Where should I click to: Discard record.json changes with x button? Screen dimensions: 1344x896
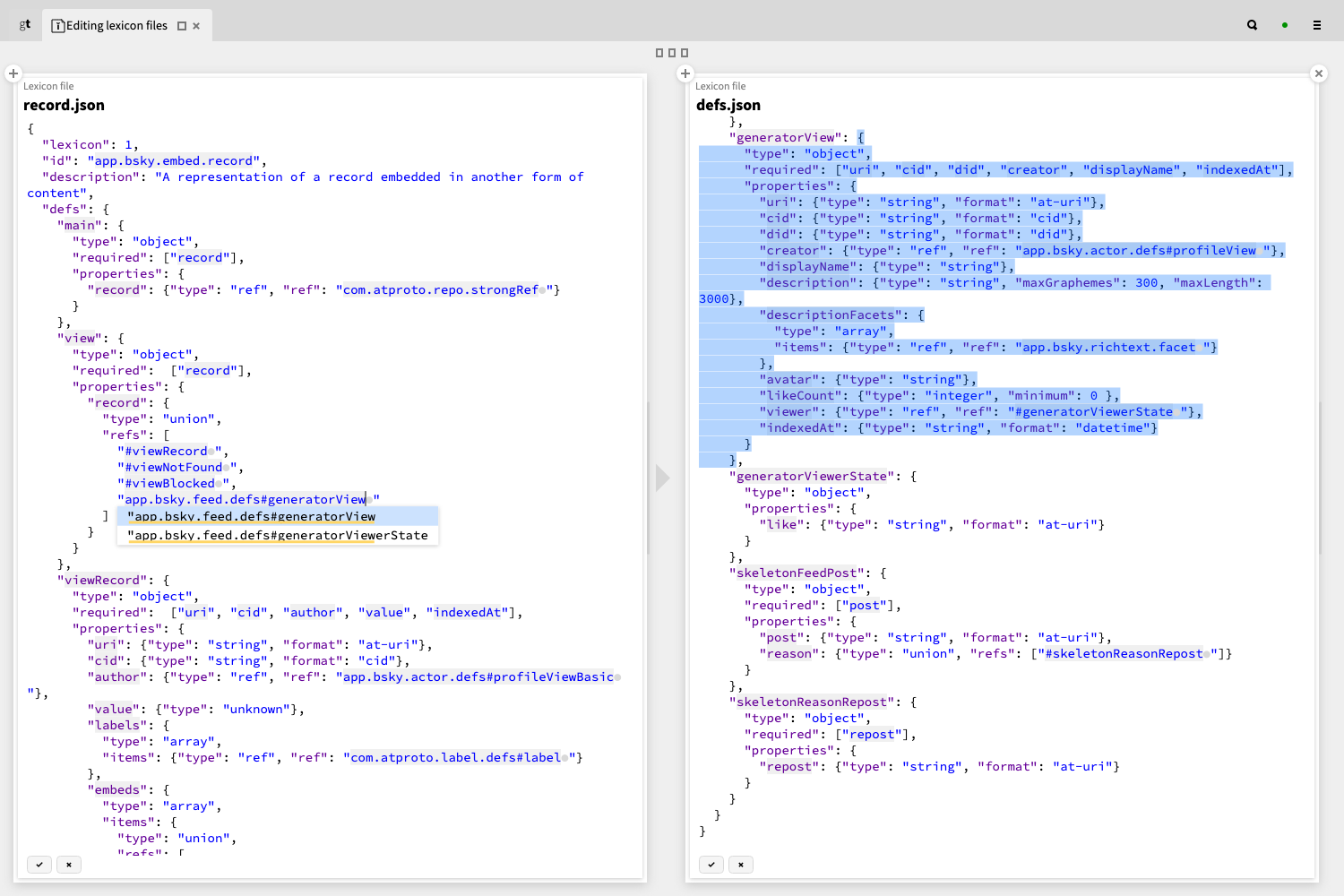69,865
